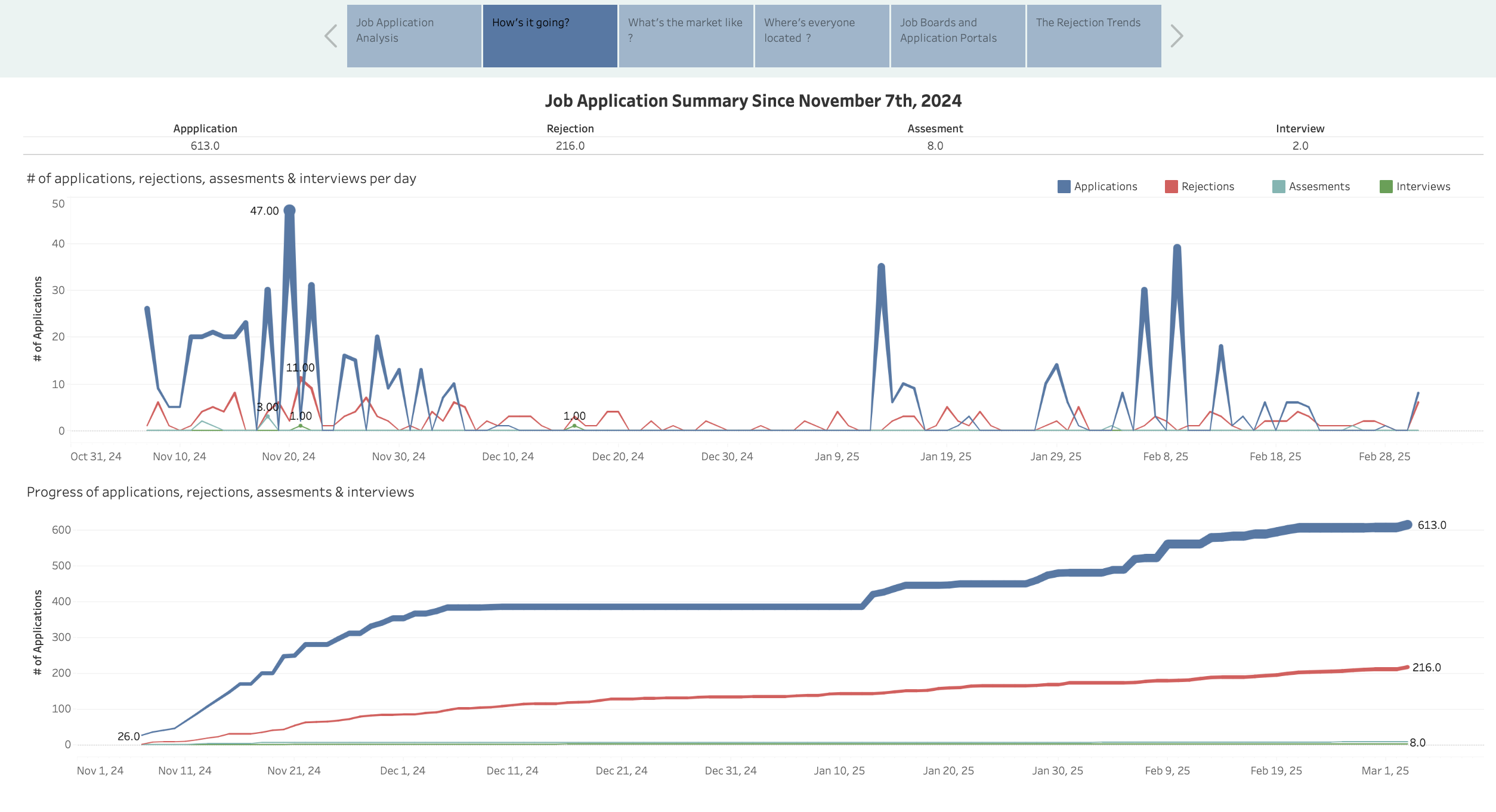This screenshot has width=1496, height=812.
Task: Click the 613.0 end point marker
Action: pos(1408,525)
